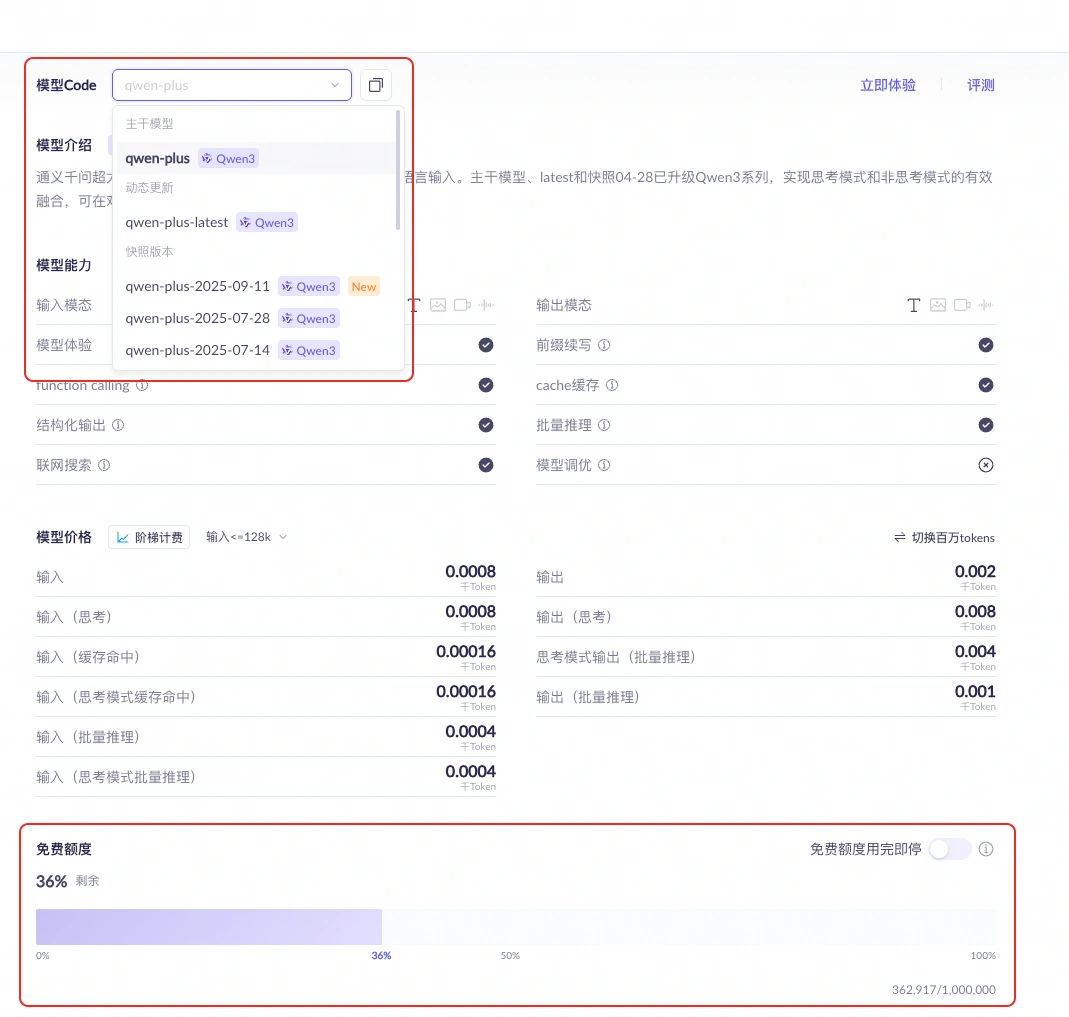Viewport: 1069px width, 1017px height.
Task: Click the 思考模式输出（批量推理）label
Action: pyautogui.click(x=616, y=657)
